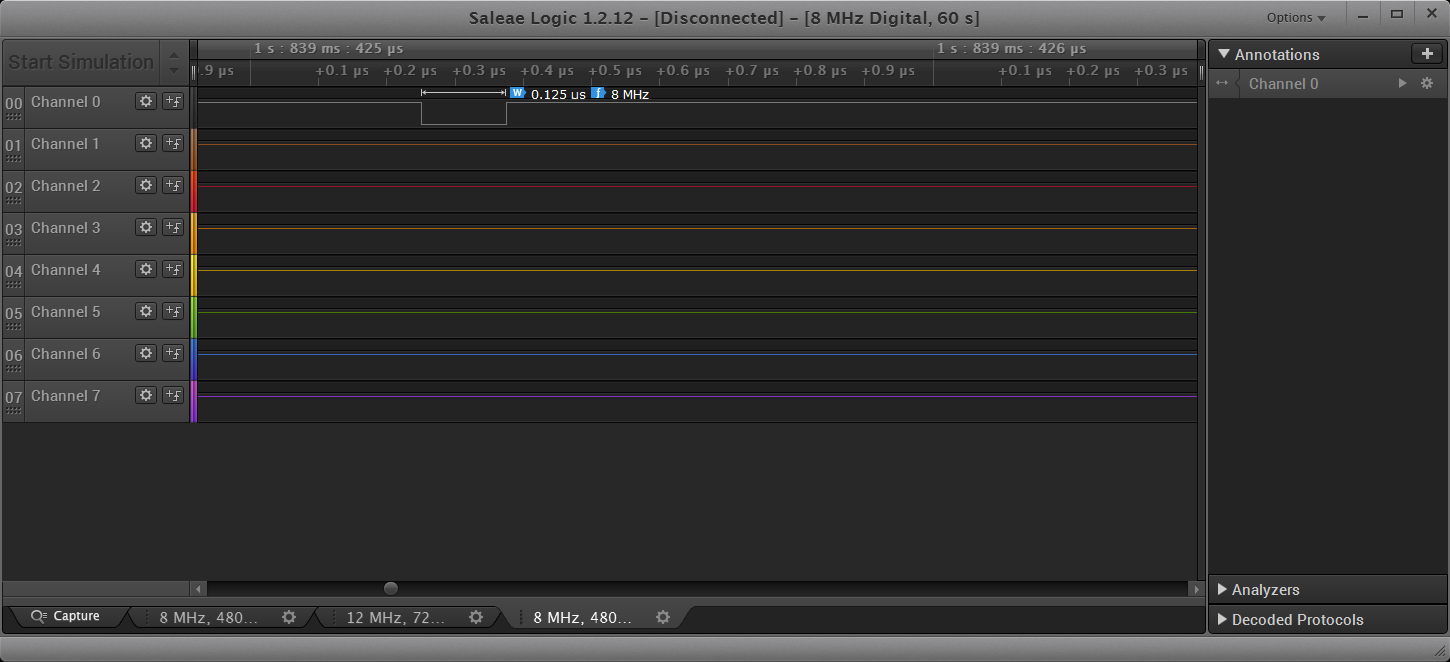This screenshot has width=1450, height=662.
Task: Open Channel 0 settings gear
Action: coord(146,101)
